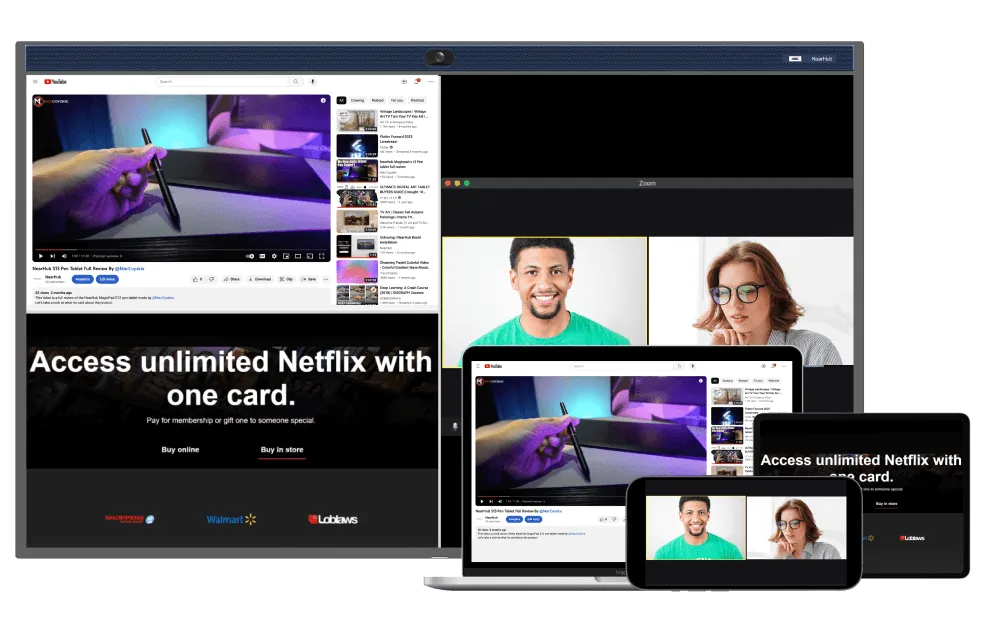Click Walmart logo on large display Netflix page
Screen dimensions: 990x633
231,519
